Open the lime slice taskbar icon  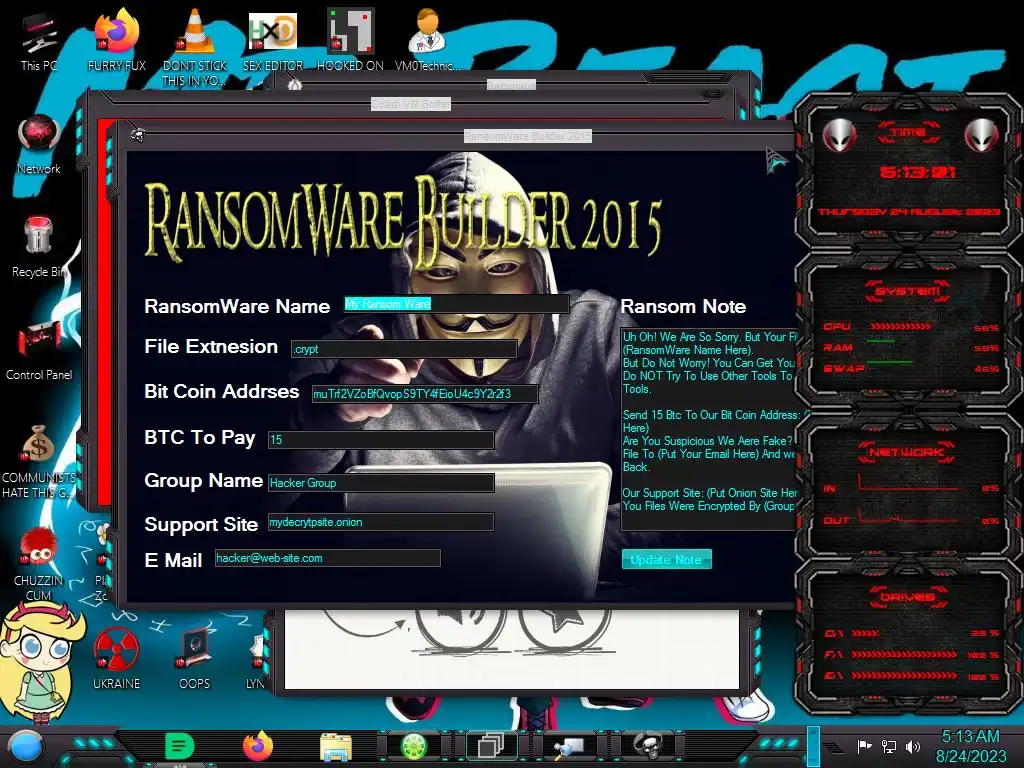click(413, 746)
